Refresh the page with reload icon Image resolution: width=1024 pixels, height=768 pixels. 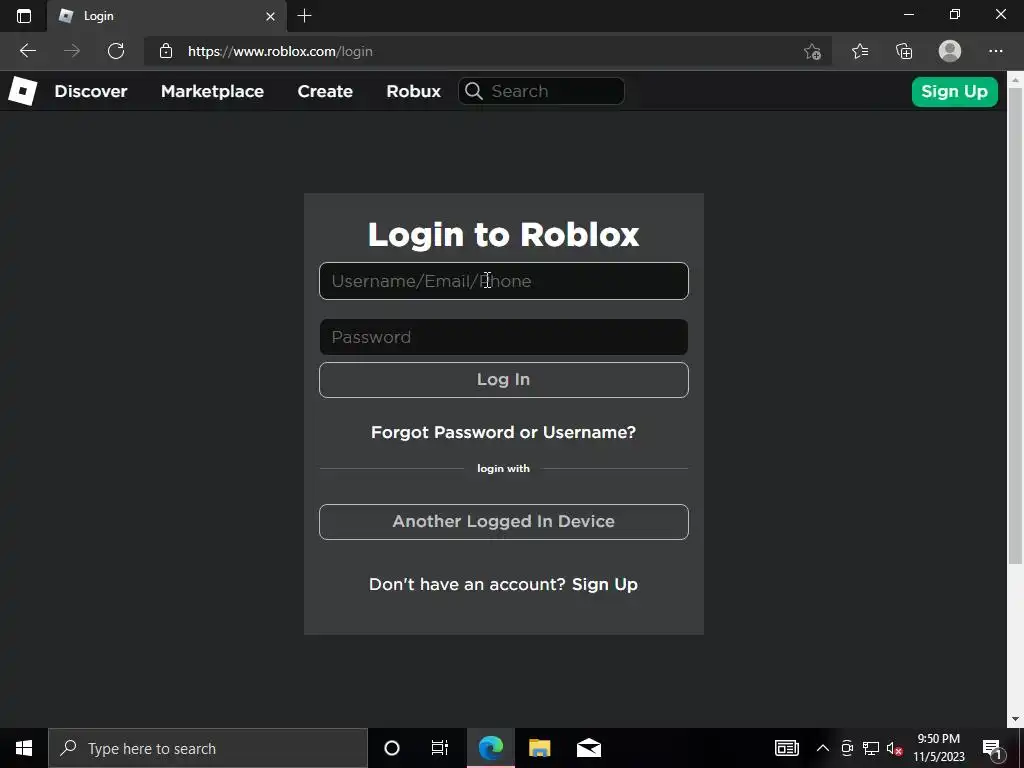tap(116, 51)
